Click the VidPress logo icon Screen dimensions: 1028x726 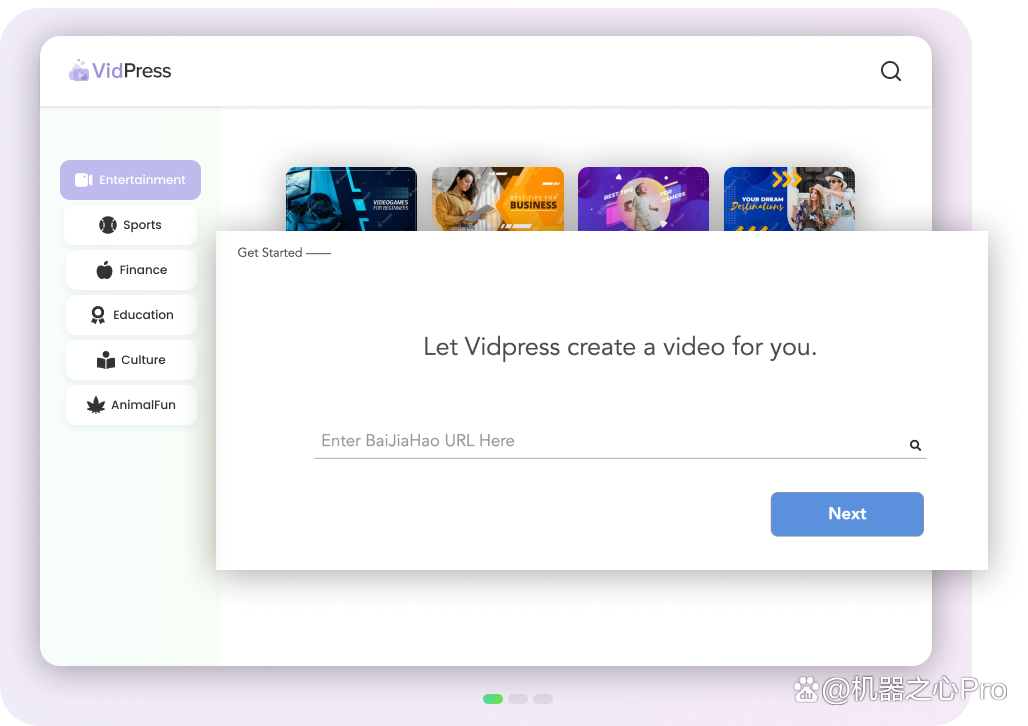79,71
